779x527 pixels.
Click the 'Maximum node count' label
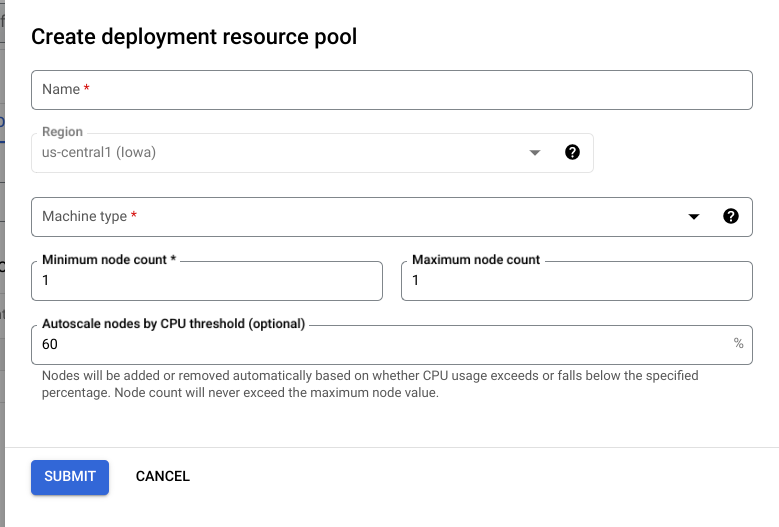coord(476,260)
